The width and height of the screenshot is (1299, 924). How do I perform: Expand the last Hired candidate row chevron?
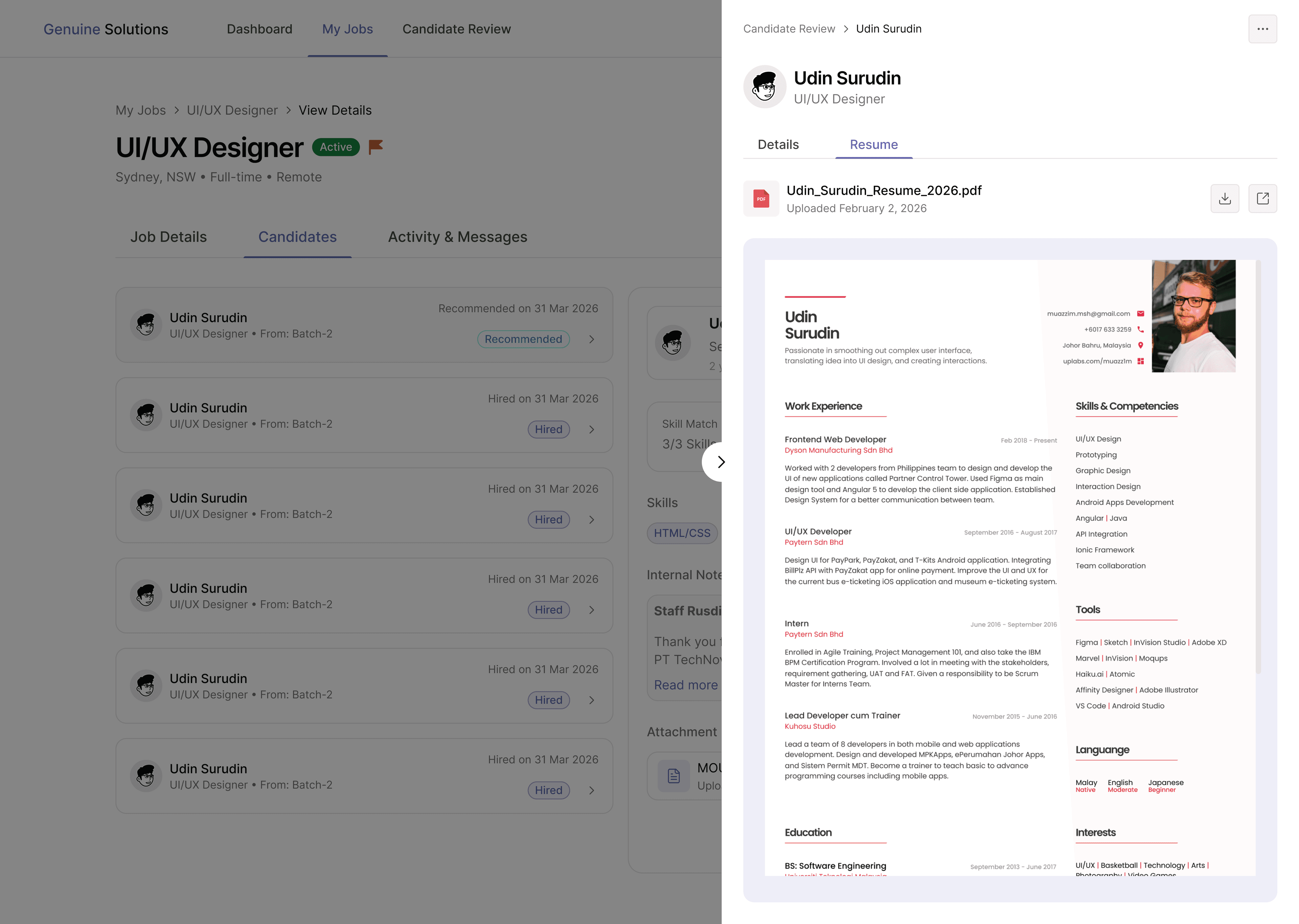click(x=592, y=790)
